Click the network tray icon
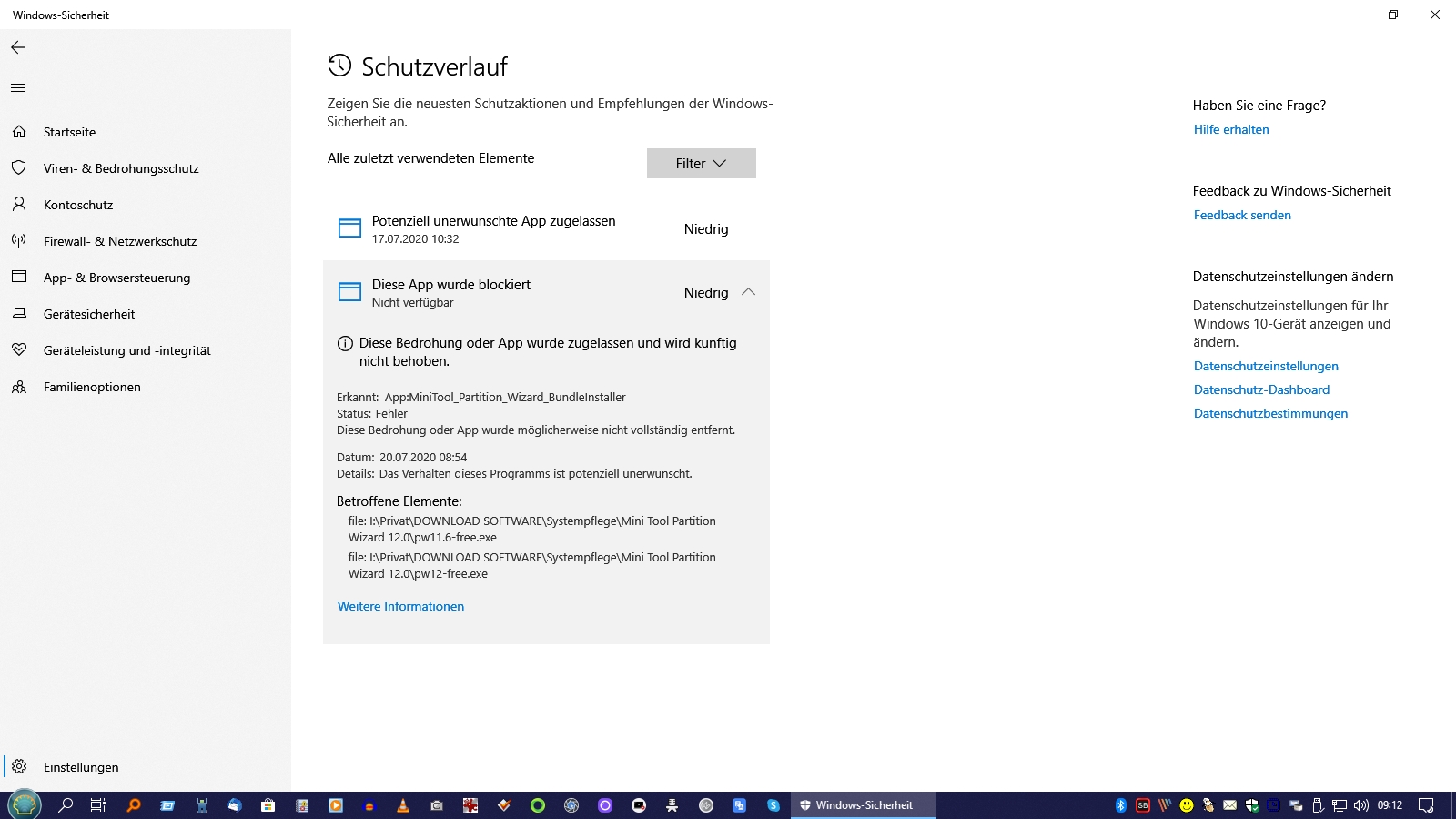Screen dimensions: 1456x819 1340,805
